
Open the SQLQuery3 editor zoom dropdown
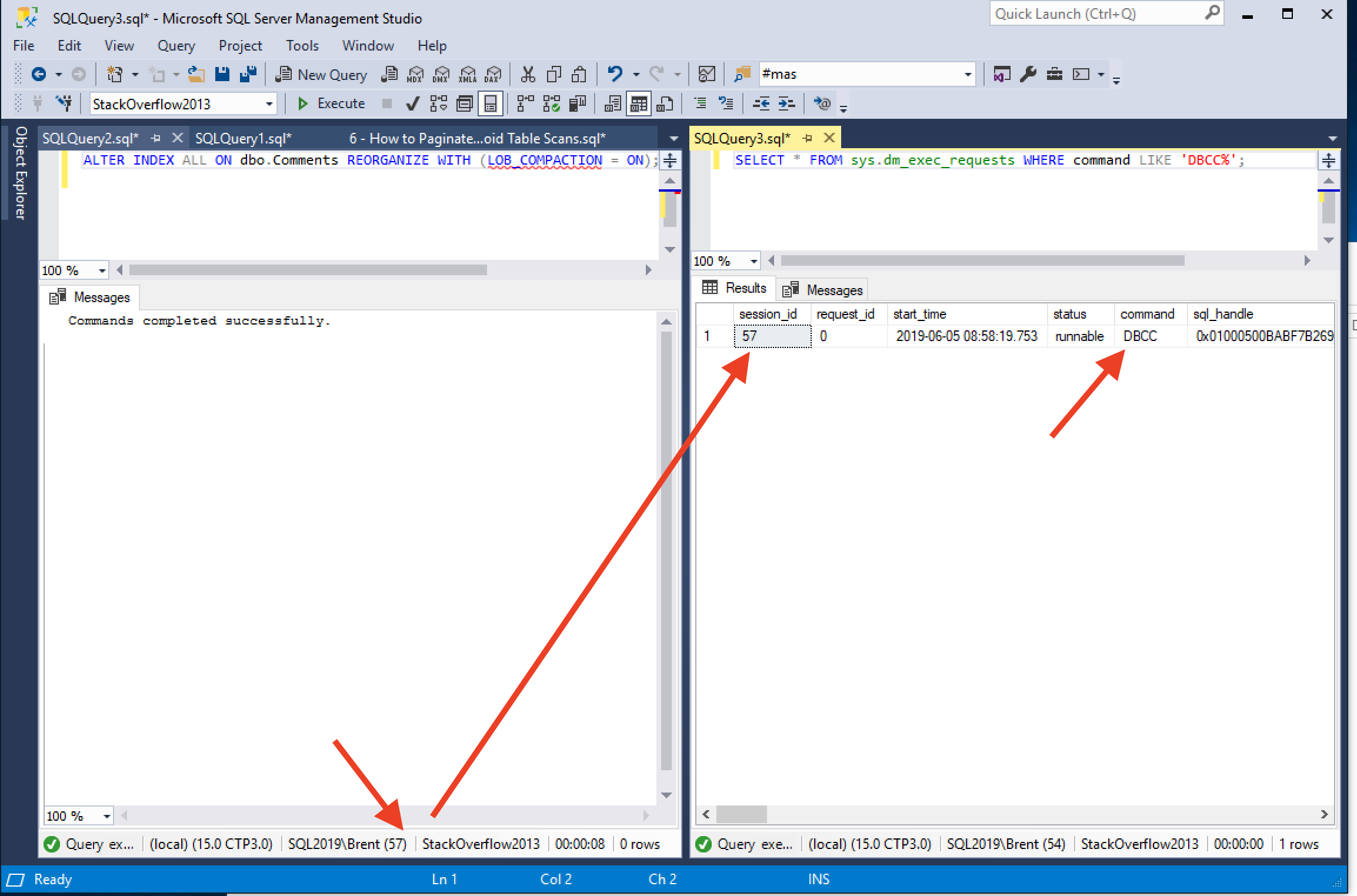coord(753,261)
